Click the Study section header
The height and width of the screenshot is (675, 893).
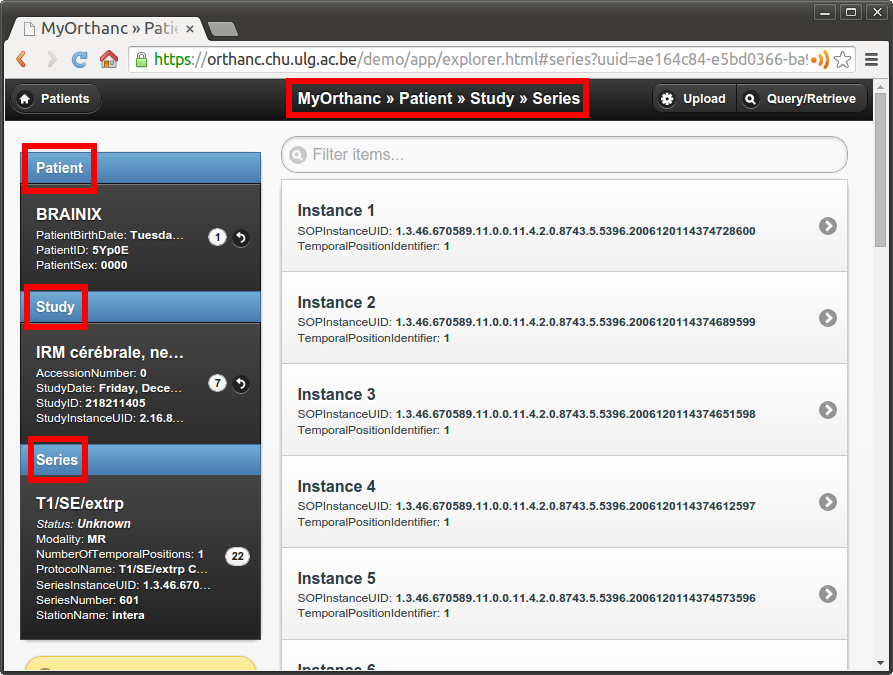click(140, 307)
